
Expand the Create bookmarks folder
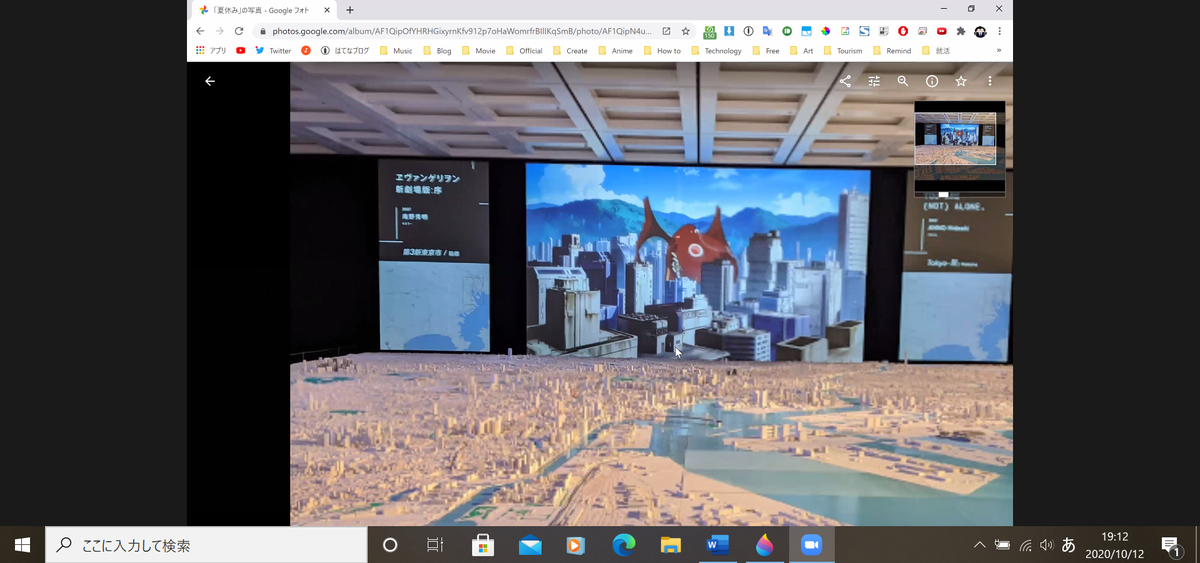(570, 50)
